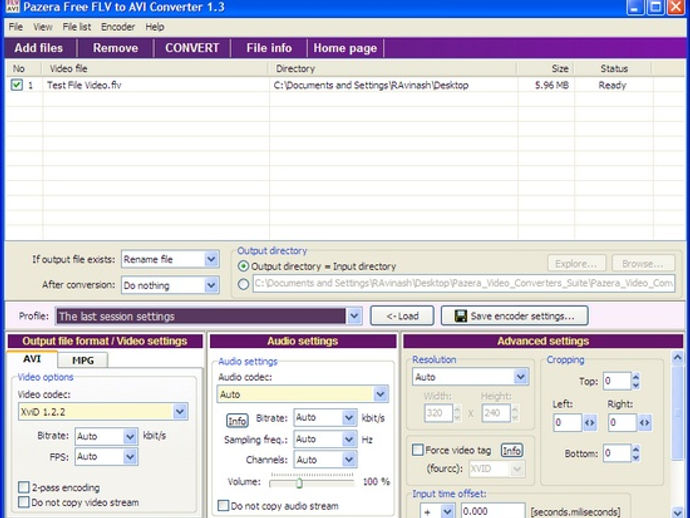Enable Do not copy audio stream
The image size is (690, 518).
click(224, 505)
